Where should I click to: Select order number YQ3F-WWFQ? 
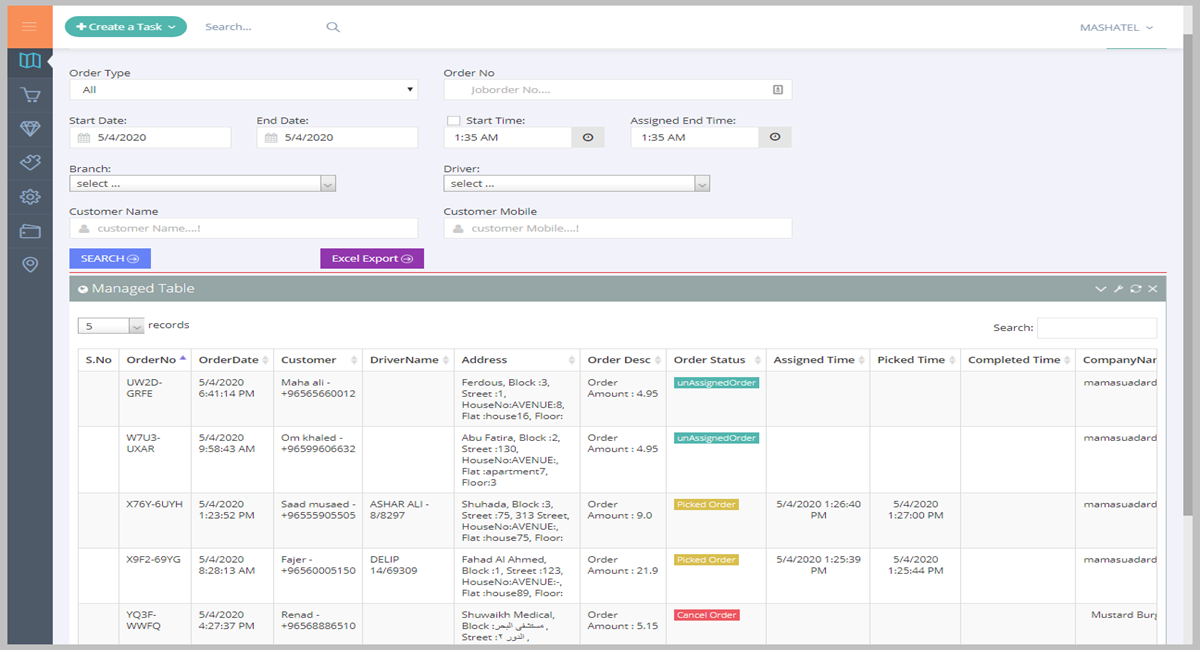pos(146,620)
